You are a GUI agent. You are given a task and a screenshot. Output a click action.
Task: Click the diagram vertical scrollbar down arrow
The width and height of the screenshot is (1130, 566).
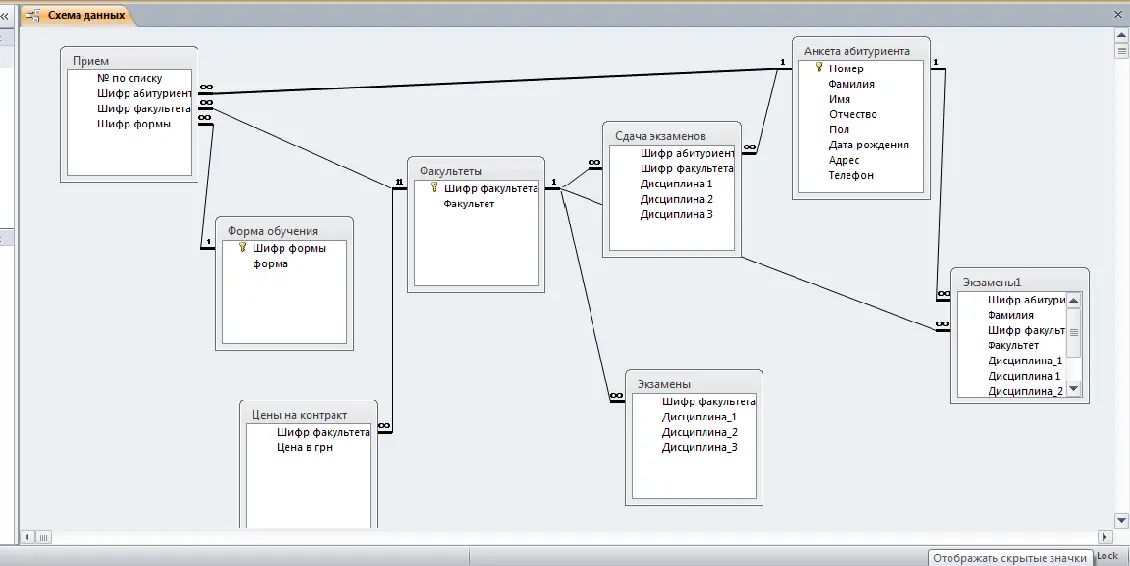pos(1121,521)
